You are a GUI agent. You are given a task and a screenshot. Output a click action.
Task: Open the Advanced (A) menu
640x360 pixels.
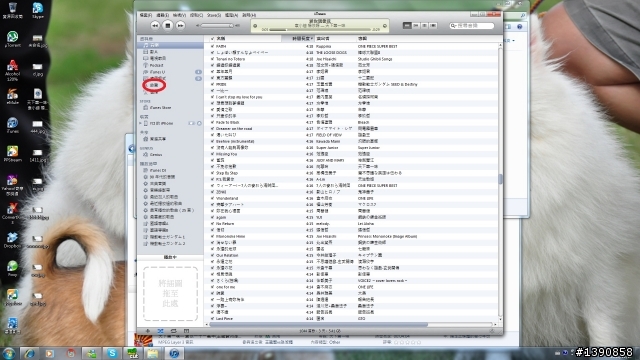(x=231, y=15)
